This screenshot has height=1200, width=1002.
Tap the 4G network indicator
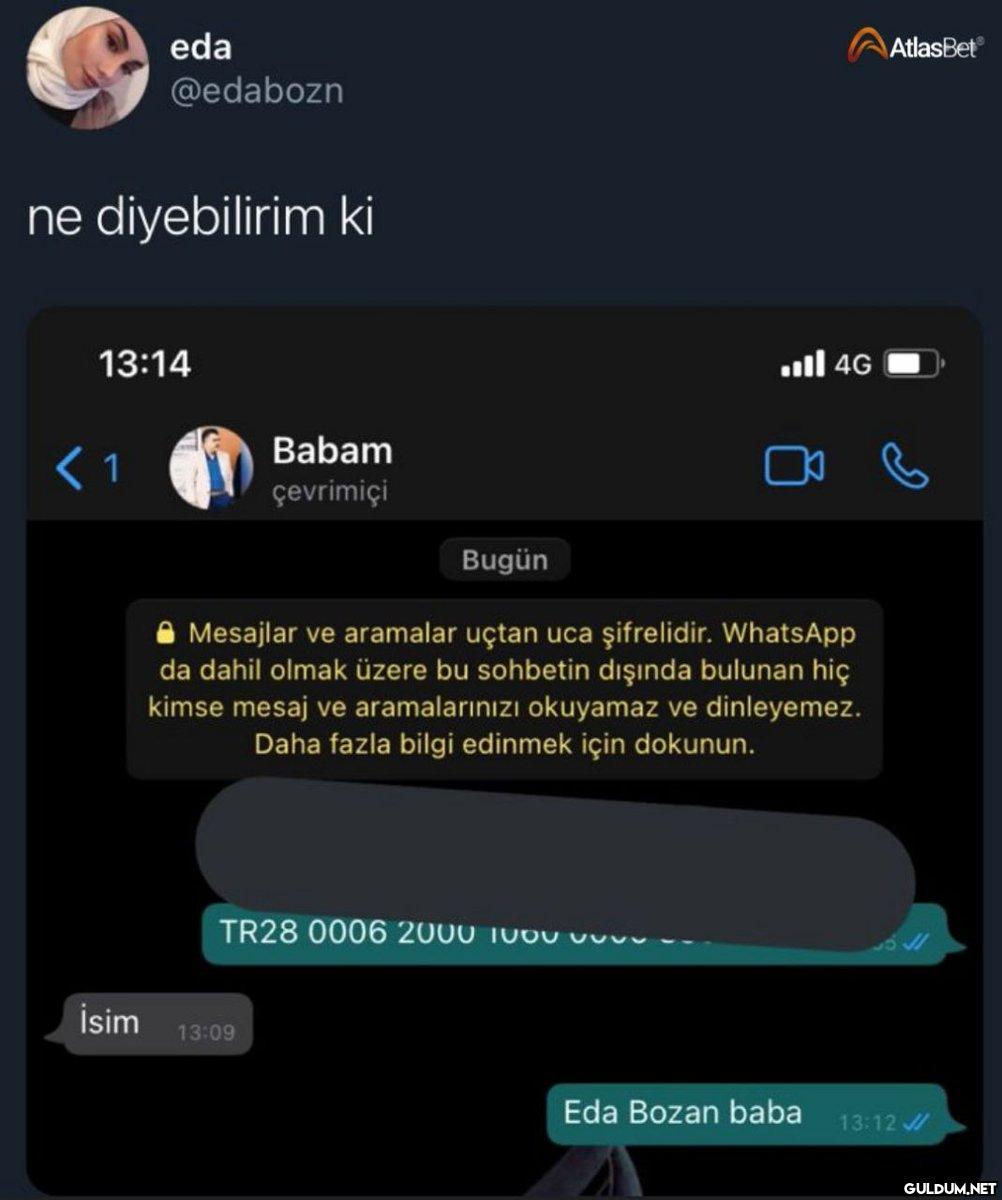pyautogui.click(x=853, y=365)
